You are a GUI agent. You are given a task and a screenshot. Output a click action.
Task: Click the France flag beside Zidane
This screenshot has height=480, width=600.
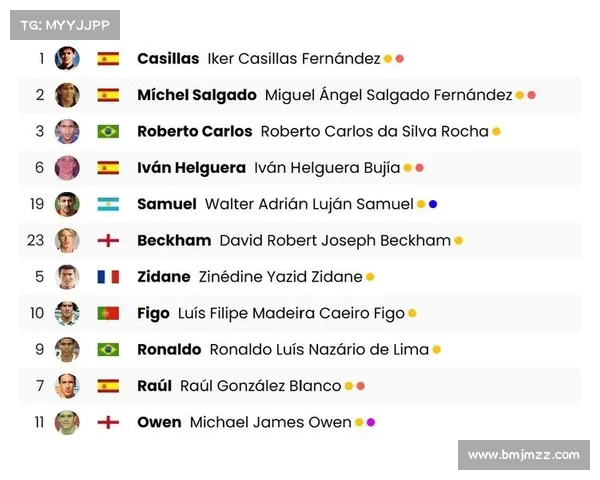pos(108,277)
